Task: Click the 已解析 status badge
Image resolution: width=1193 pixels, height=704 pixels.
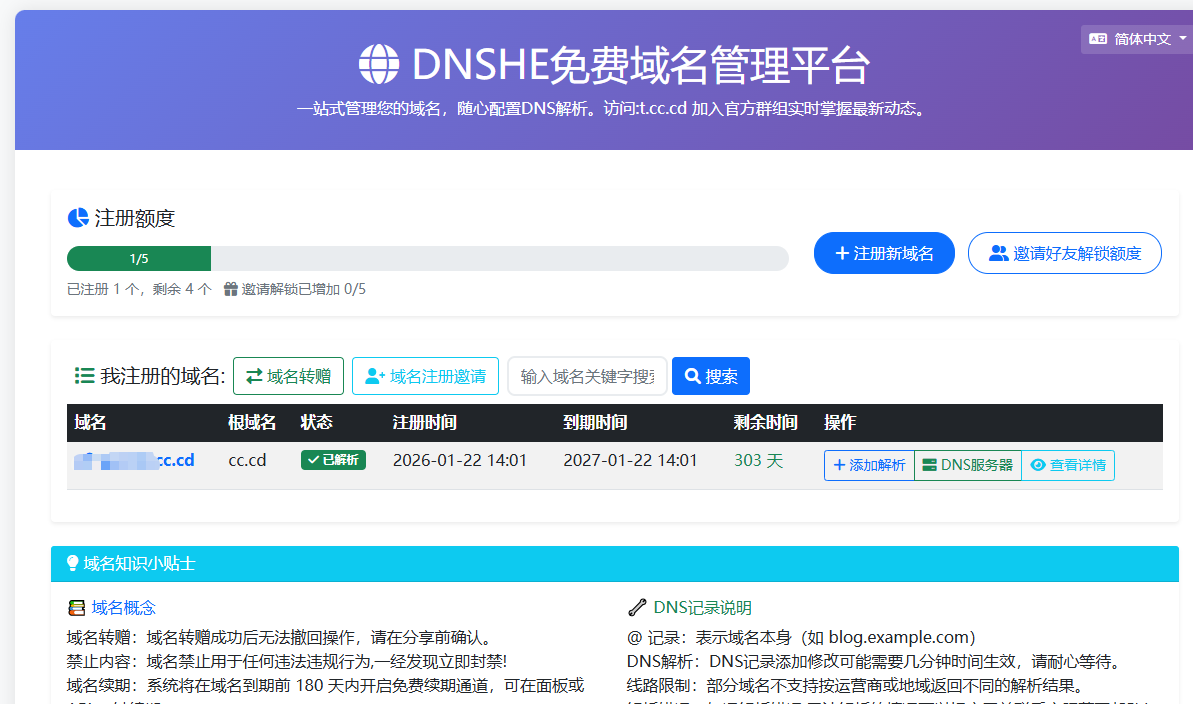Action: [333, 460]
